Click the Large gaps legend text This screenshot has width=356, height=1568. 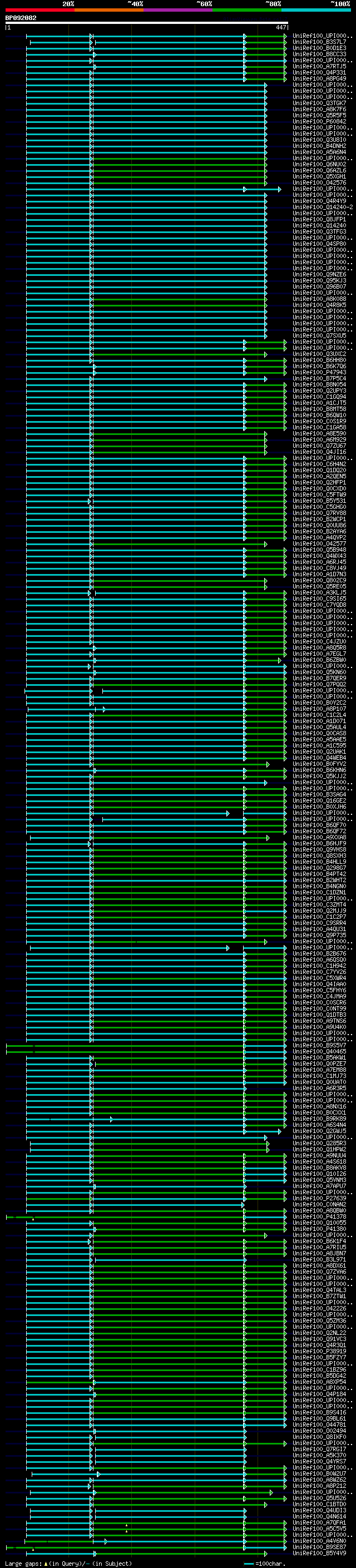point(68,1563)
